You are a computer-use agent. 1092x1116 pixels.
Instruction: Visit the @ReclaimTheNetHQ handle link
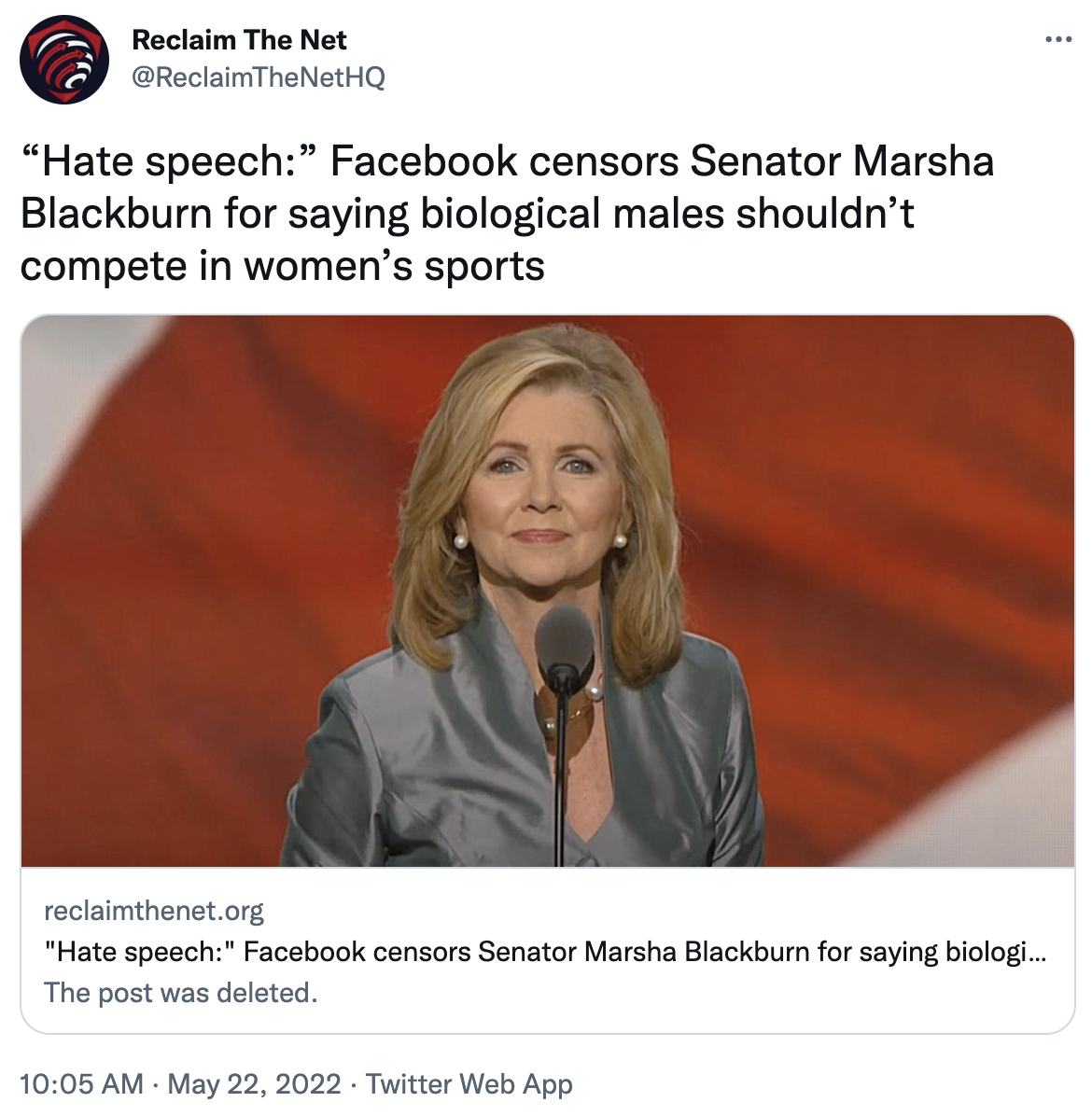pos(259,77)
